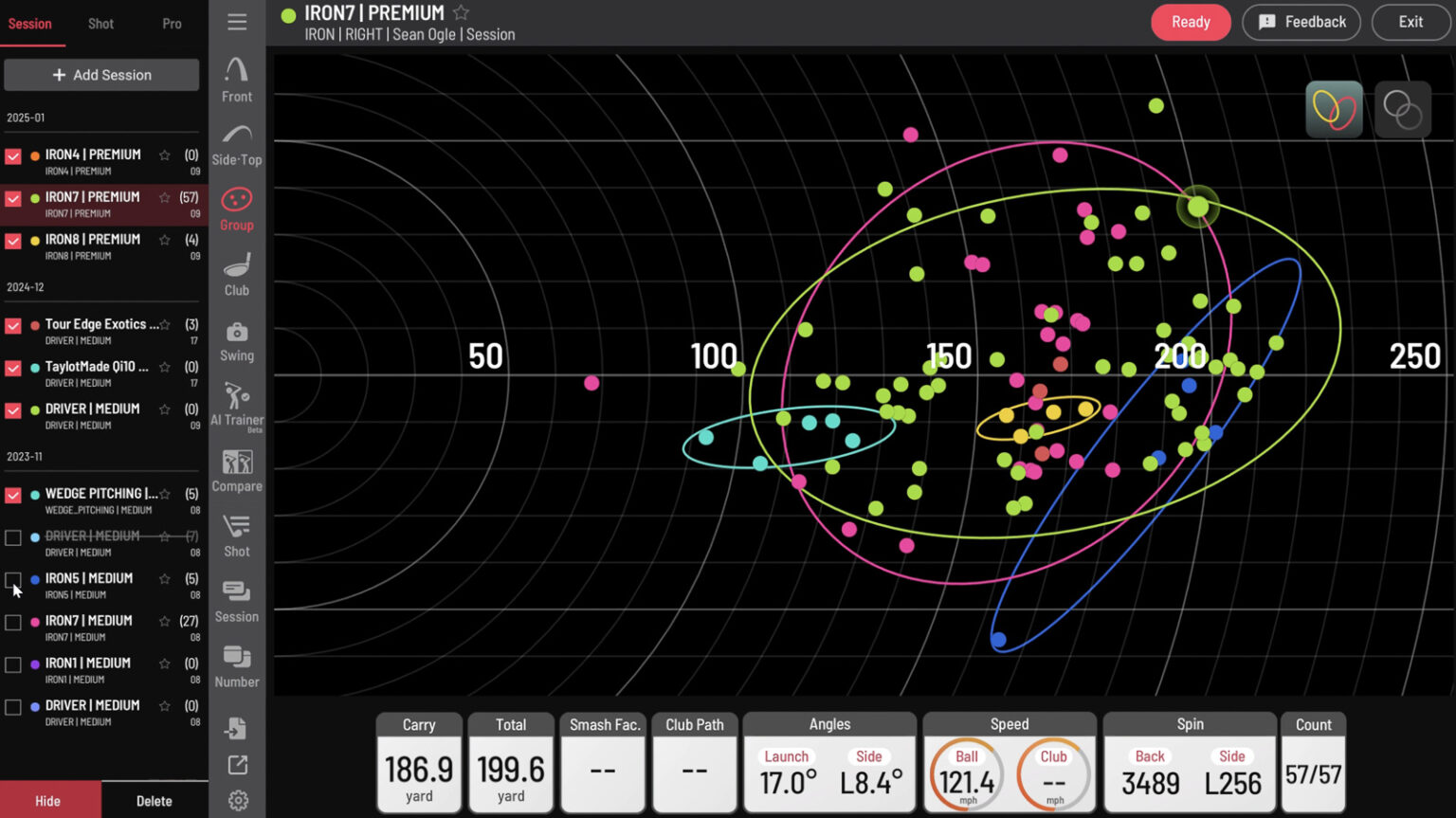Open the Swing camera view
Image resolution: width=1456 pixels, height=818 pixels.
click(236, 341)
